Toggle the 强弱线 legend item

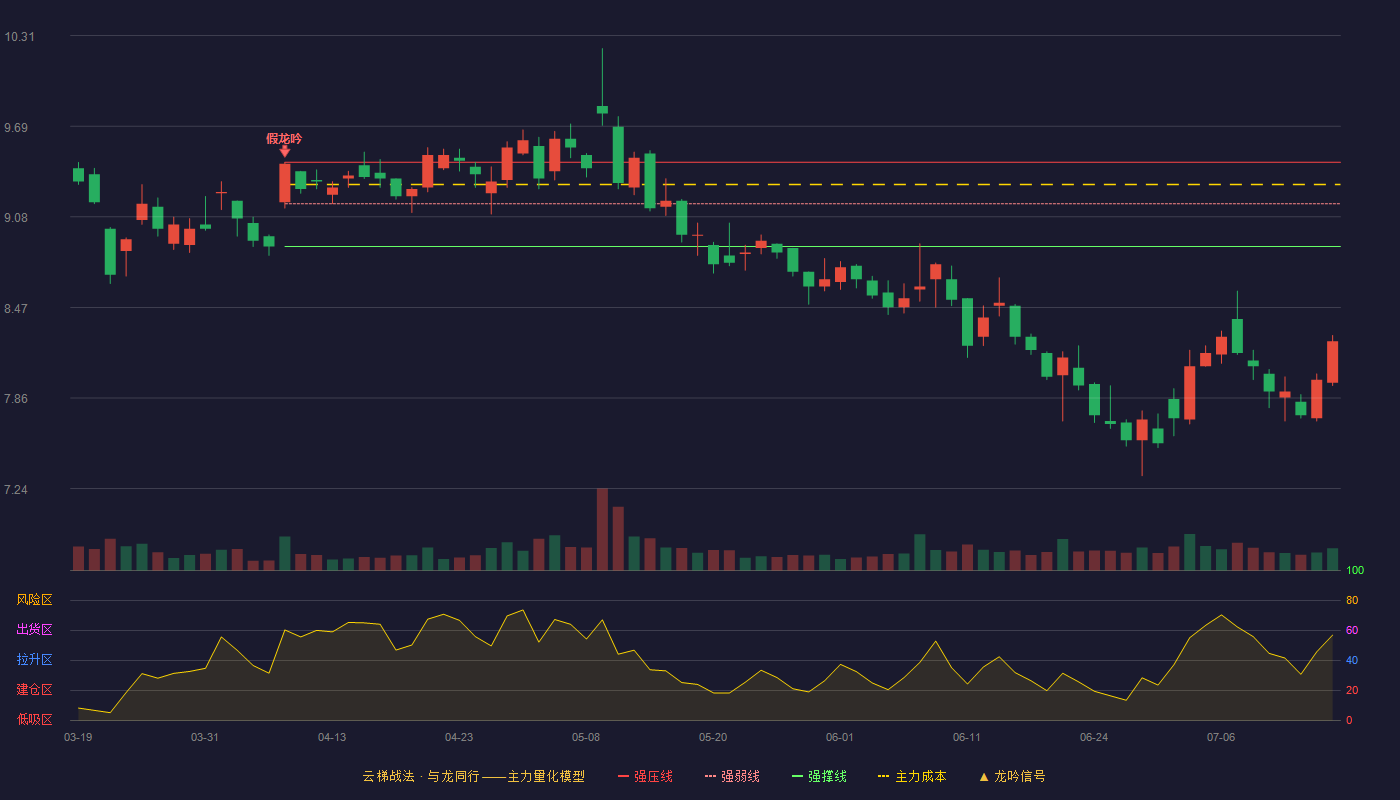[x=732, y=776]
